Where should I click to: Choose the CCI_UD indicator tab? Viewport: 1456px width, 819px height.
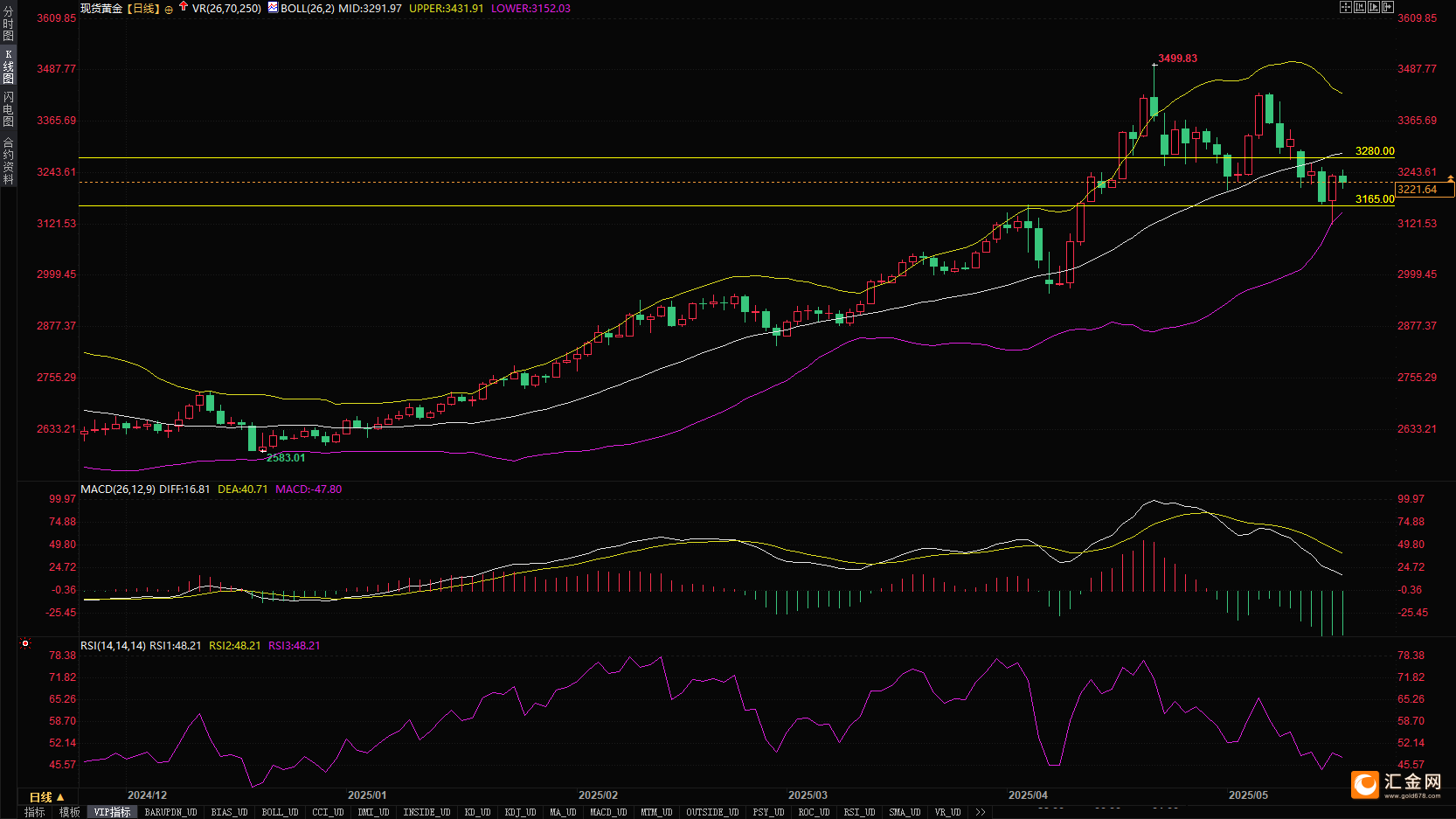pos(329,812)
